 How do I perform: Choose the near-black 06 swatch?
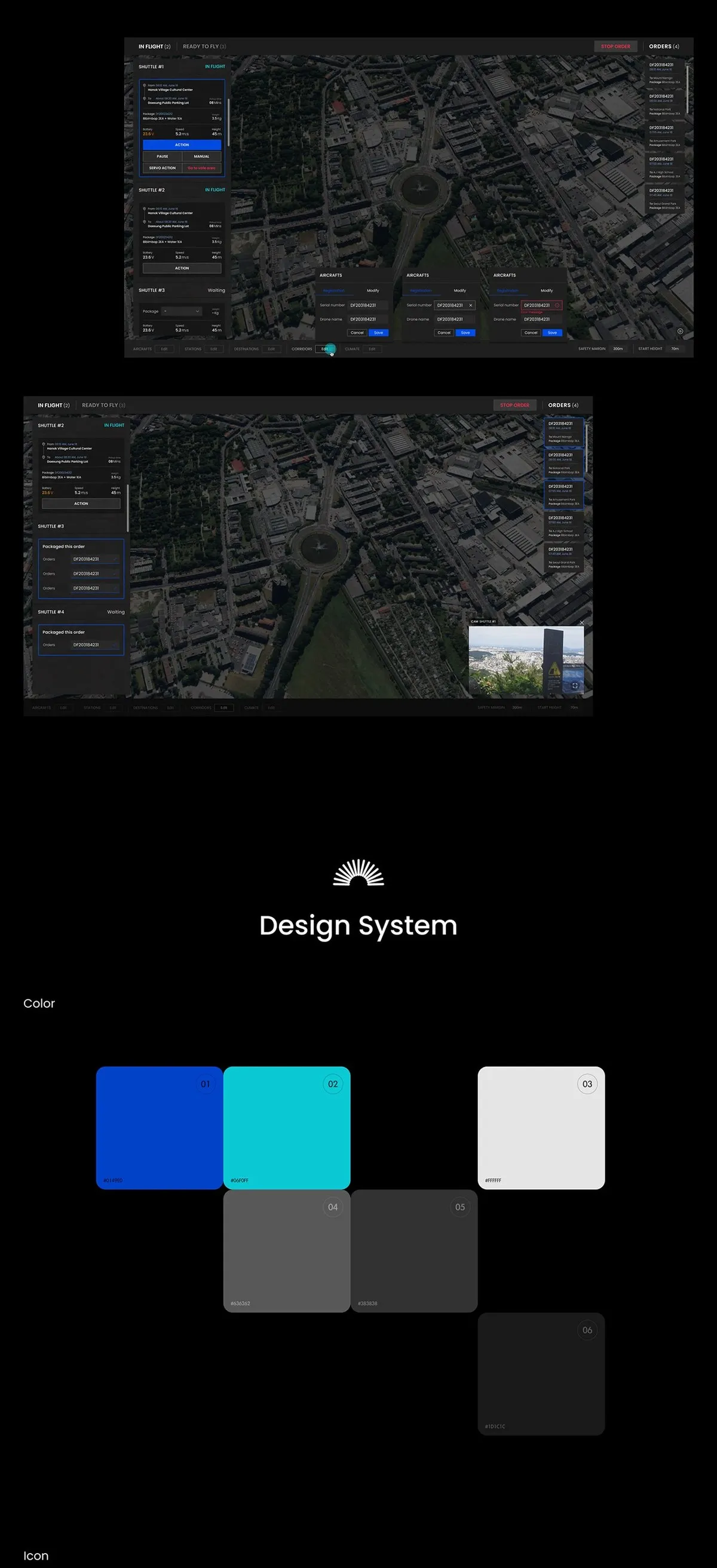541,1374
